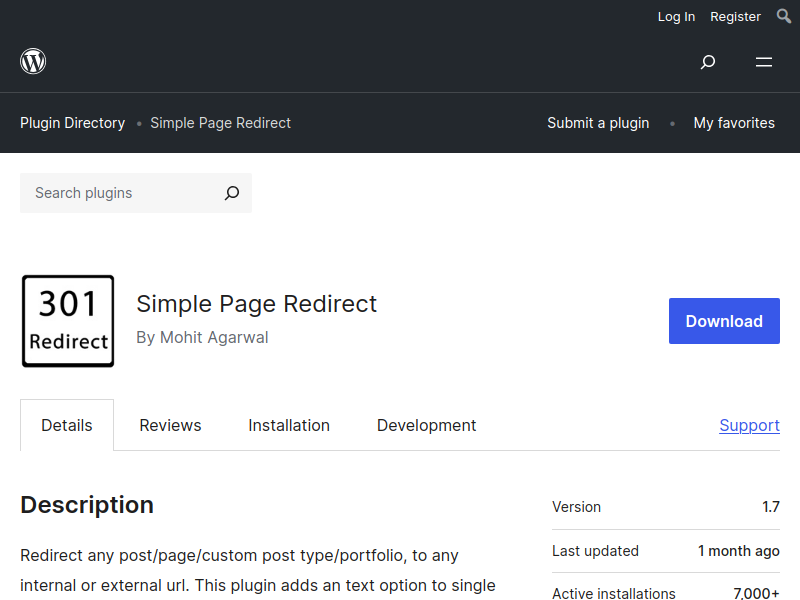Open the site search magnifier in header
The height and width of the screenshot is (600, 800).
coord(708,62)
